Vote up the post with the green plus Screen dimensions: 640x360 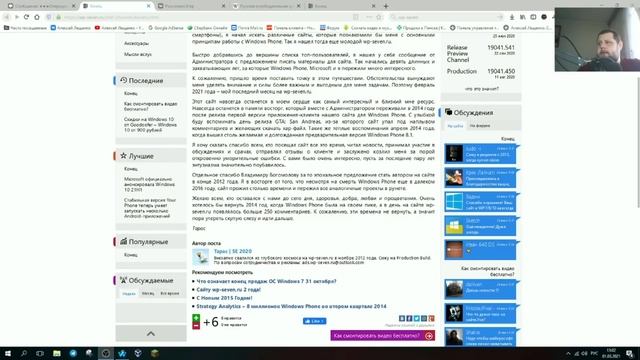coord(196,318)
